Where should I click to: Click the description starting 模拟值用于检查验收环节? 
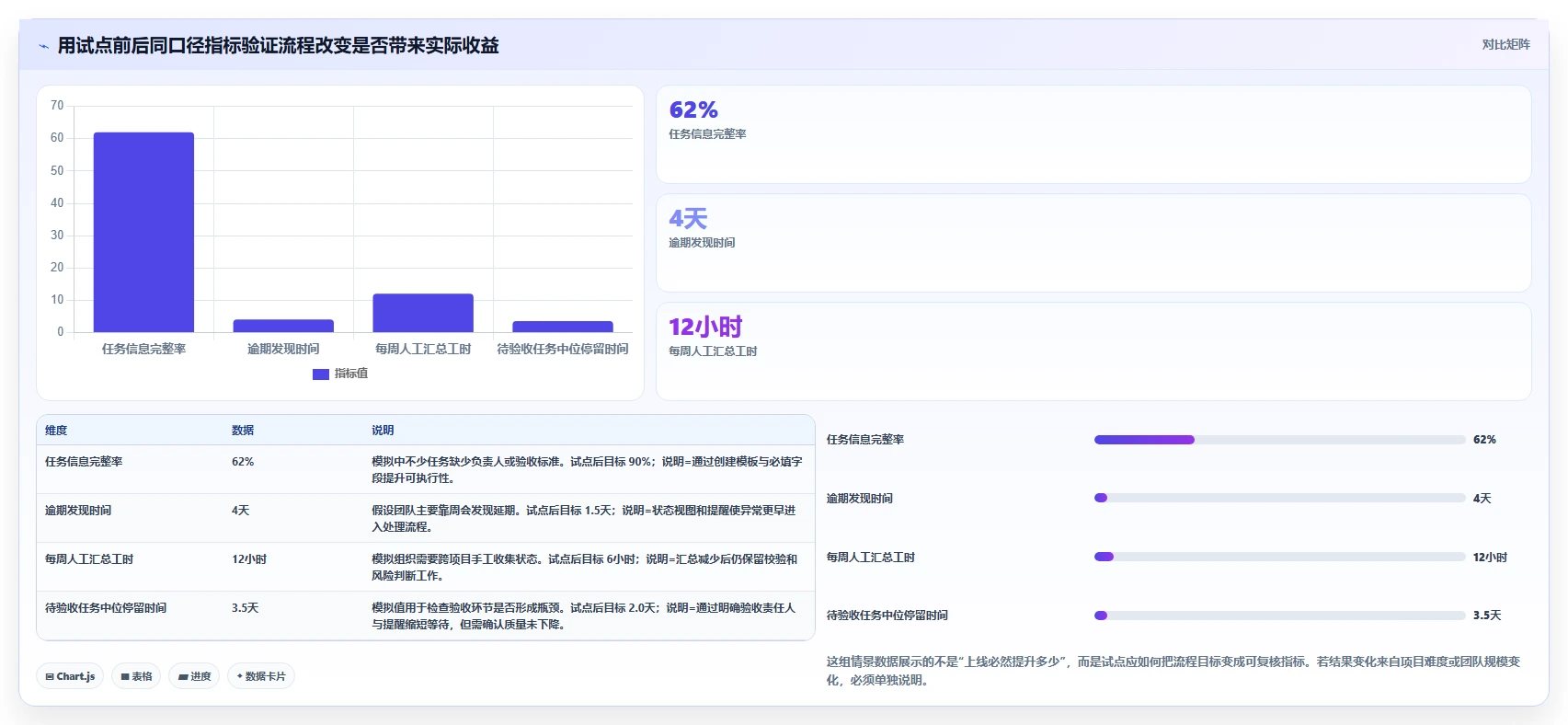(x=584, y=616)
